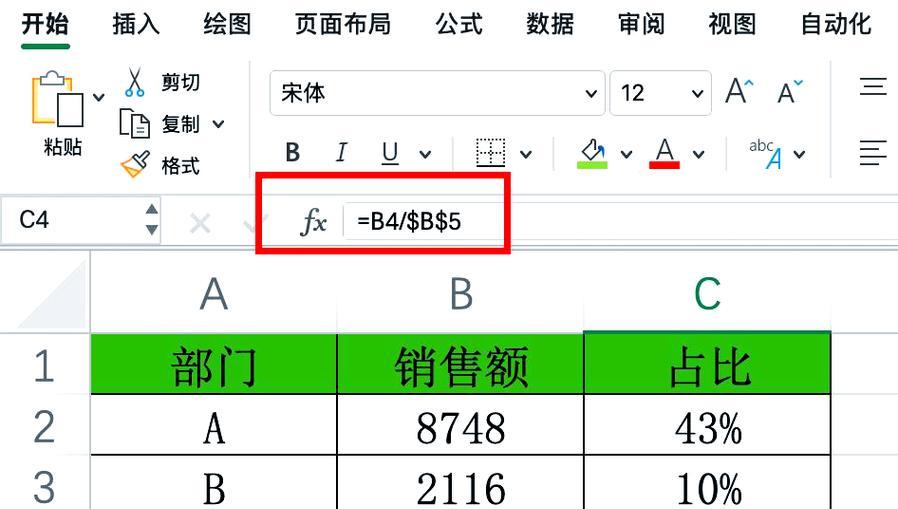Apply red font color A
The height and width of the screenshot is (509, 898).
click(664, 153)
